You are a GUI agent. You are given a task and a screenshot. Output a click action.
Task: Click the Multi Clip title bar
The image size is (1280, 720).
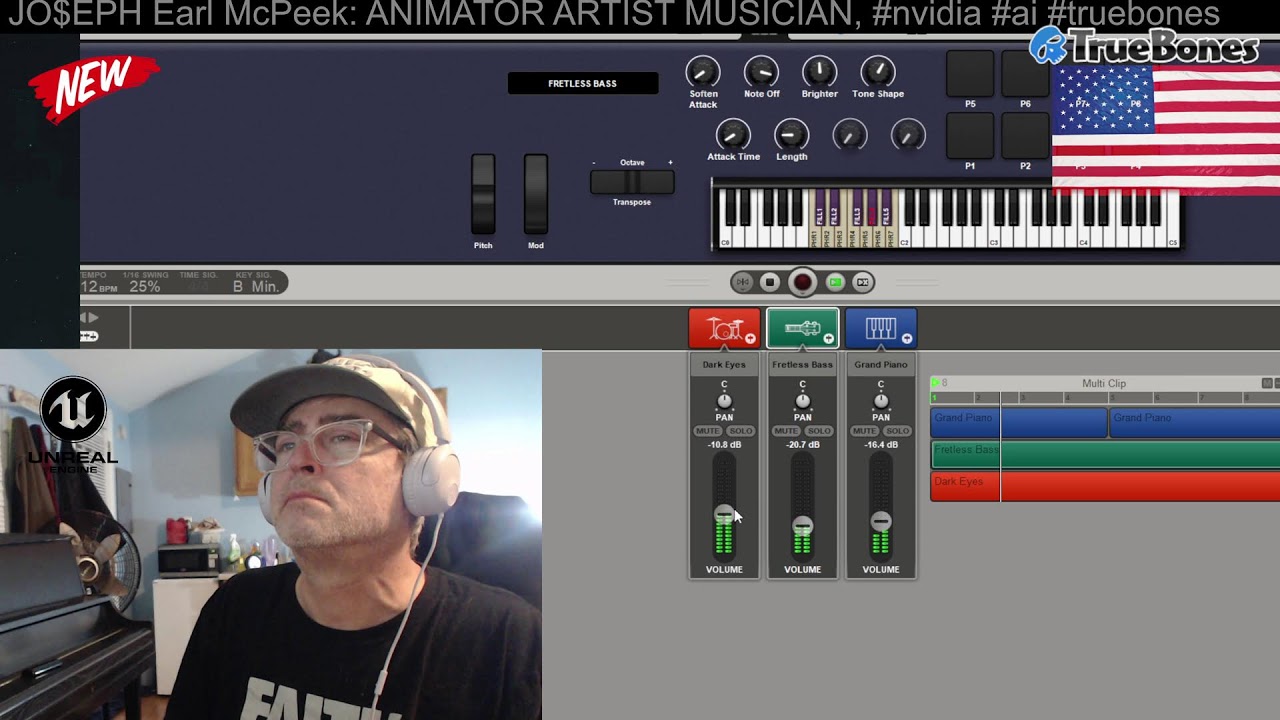tap(1104, 384)
